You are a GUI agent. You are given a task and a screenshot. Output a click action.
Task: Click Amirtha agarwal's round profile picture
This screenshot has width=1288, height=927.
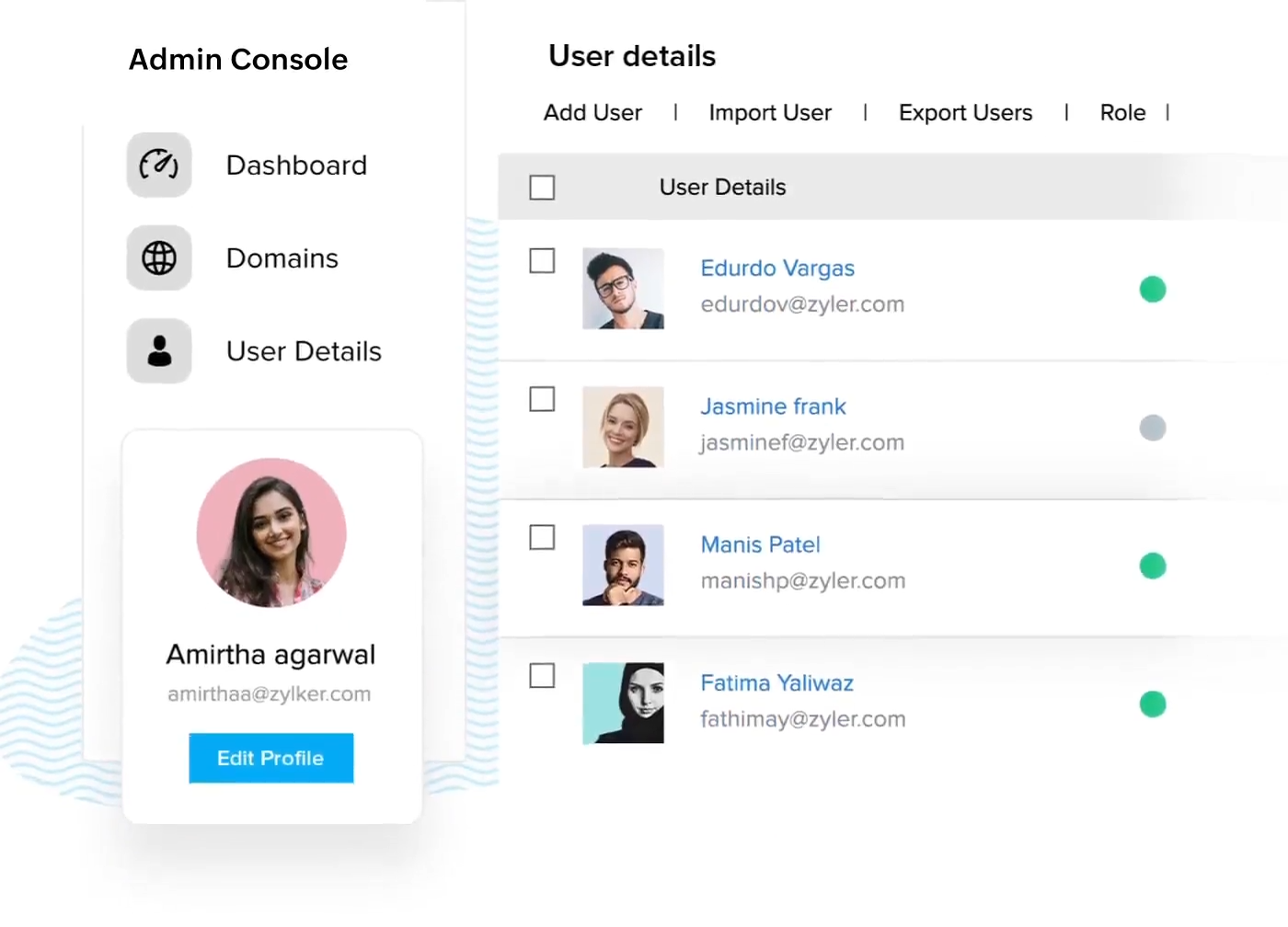click(271, 533)
